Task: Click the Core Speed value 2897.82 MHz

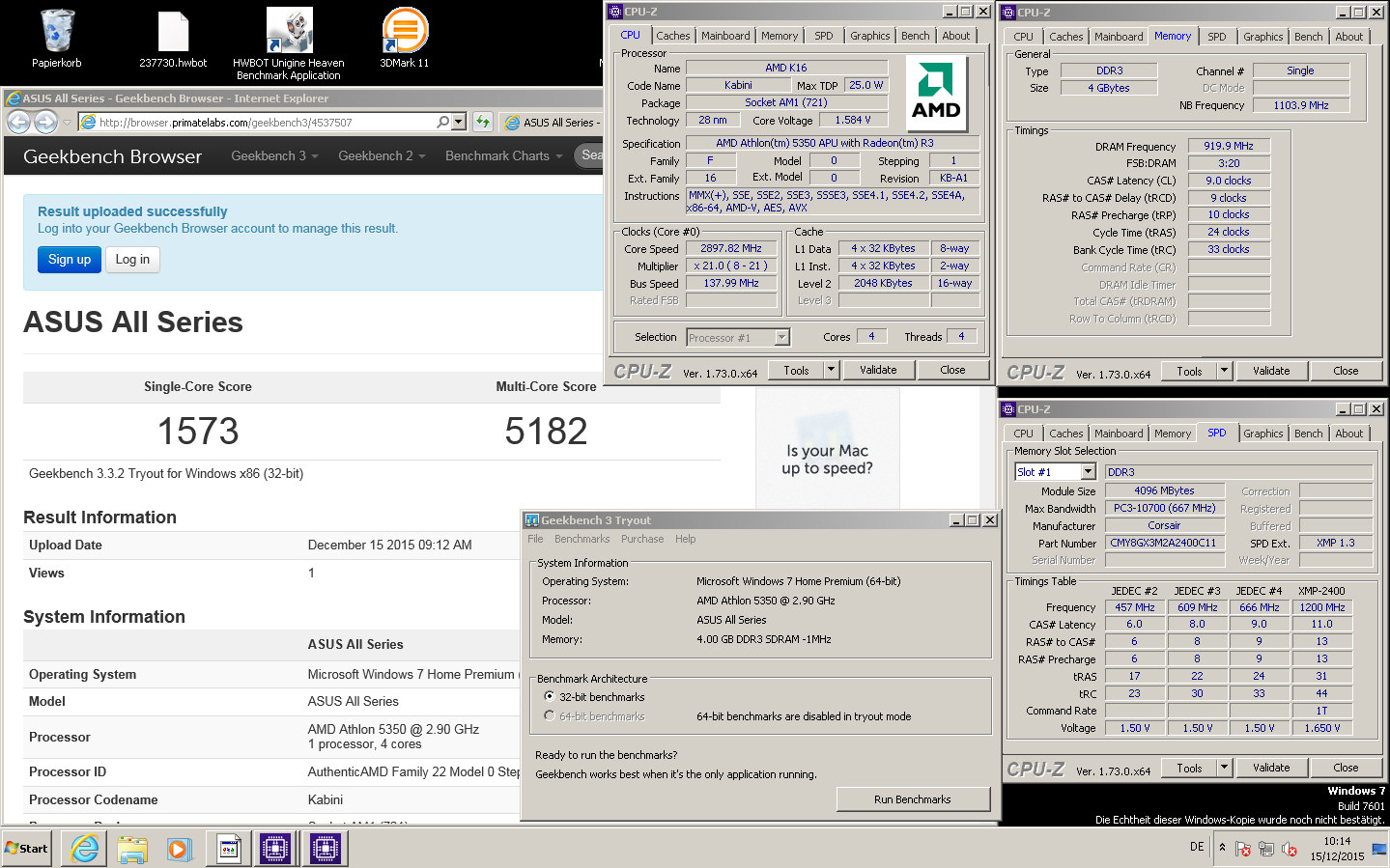Action: coord(731,248)
